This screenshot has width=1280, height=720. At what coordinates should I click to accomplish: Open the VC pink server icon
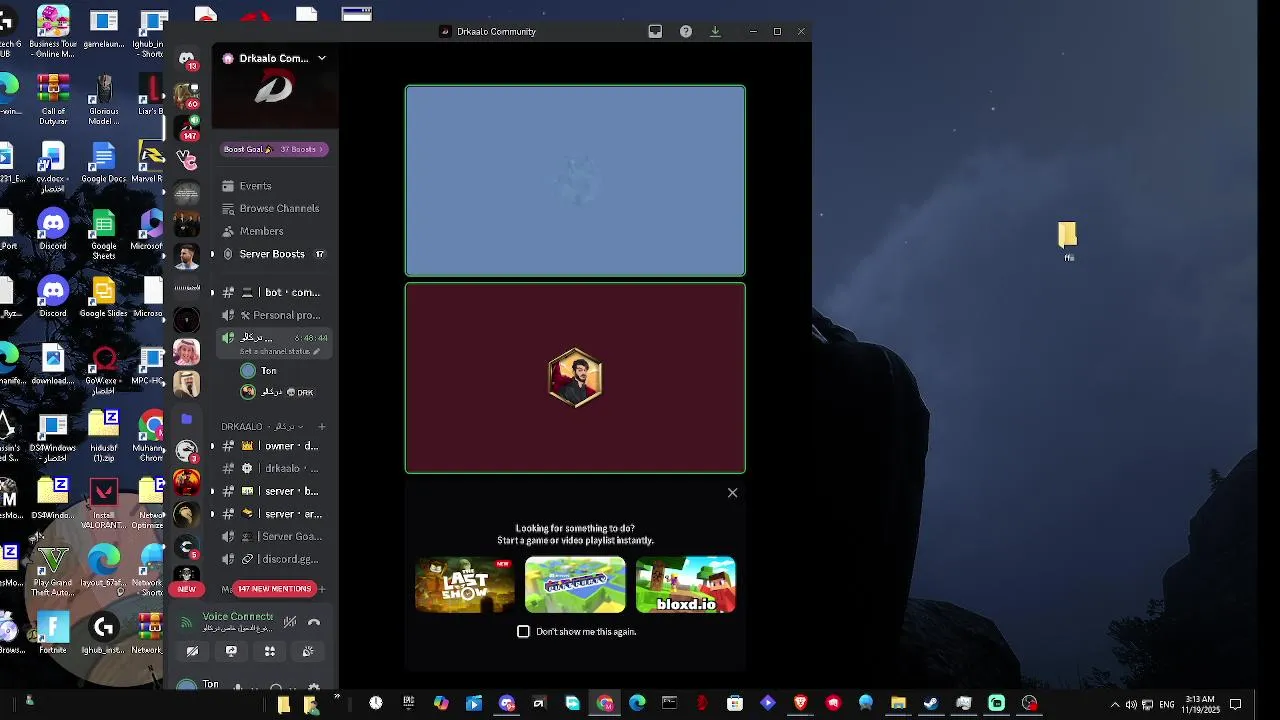186,160
